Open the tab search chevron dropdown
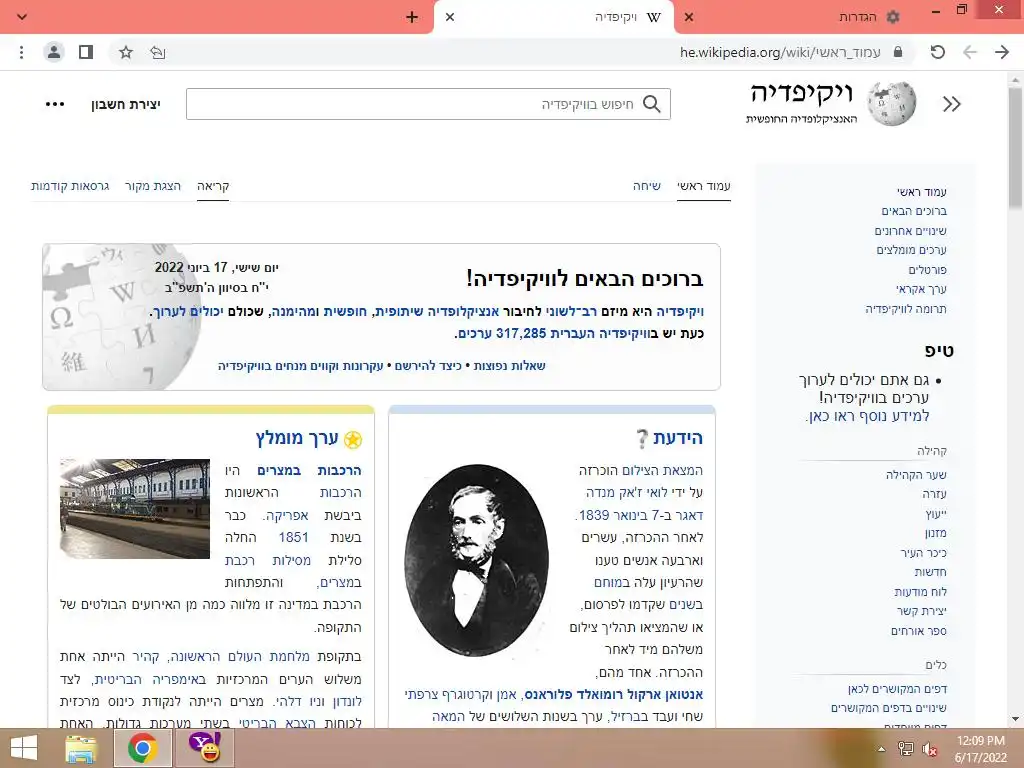 pos(22,17)
